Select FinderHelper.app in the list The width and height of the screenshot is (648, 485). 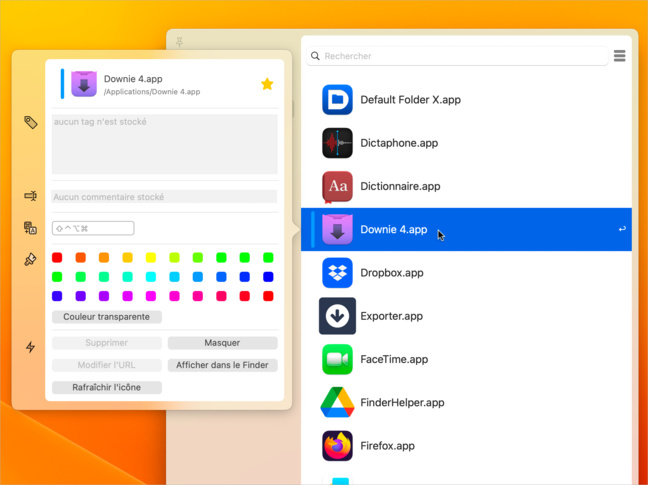click(x=466, y=402)
